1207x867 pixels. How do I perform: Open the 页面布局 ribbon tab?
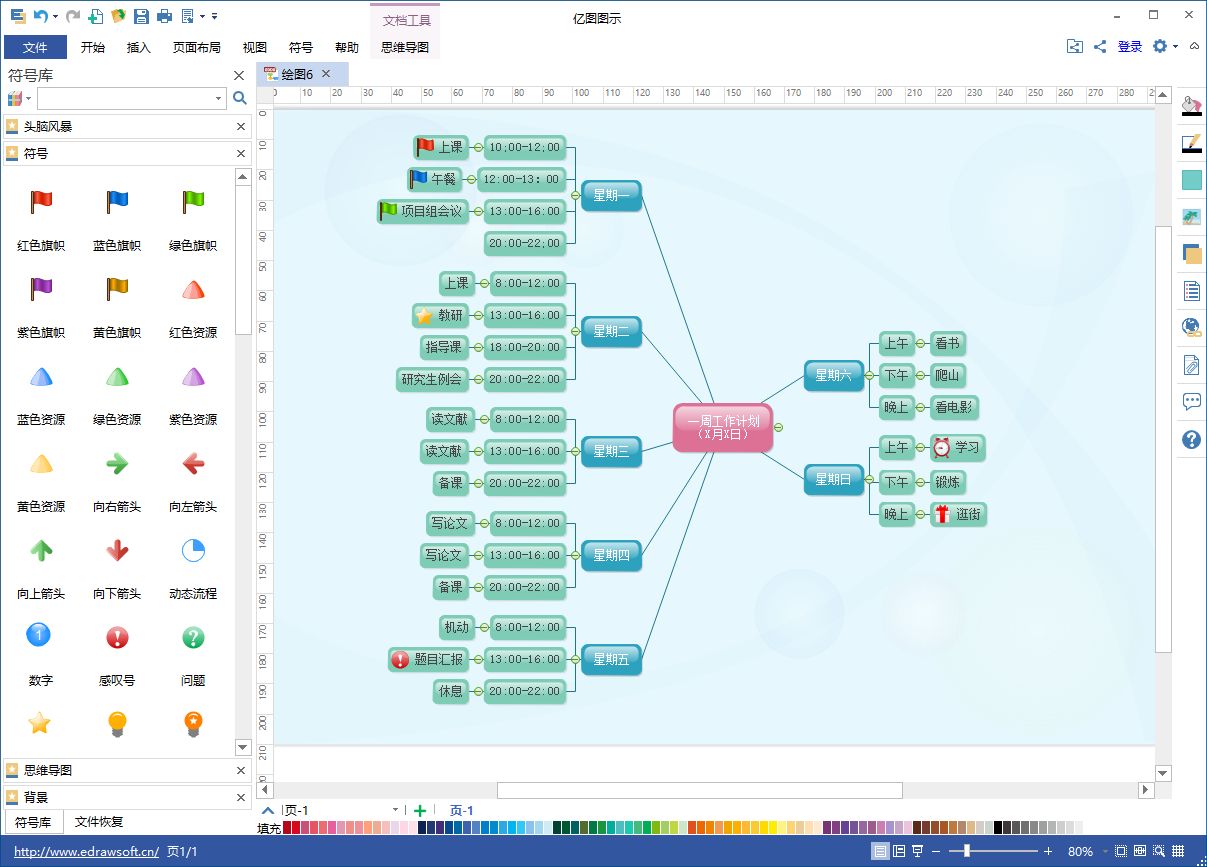[197, 47]
